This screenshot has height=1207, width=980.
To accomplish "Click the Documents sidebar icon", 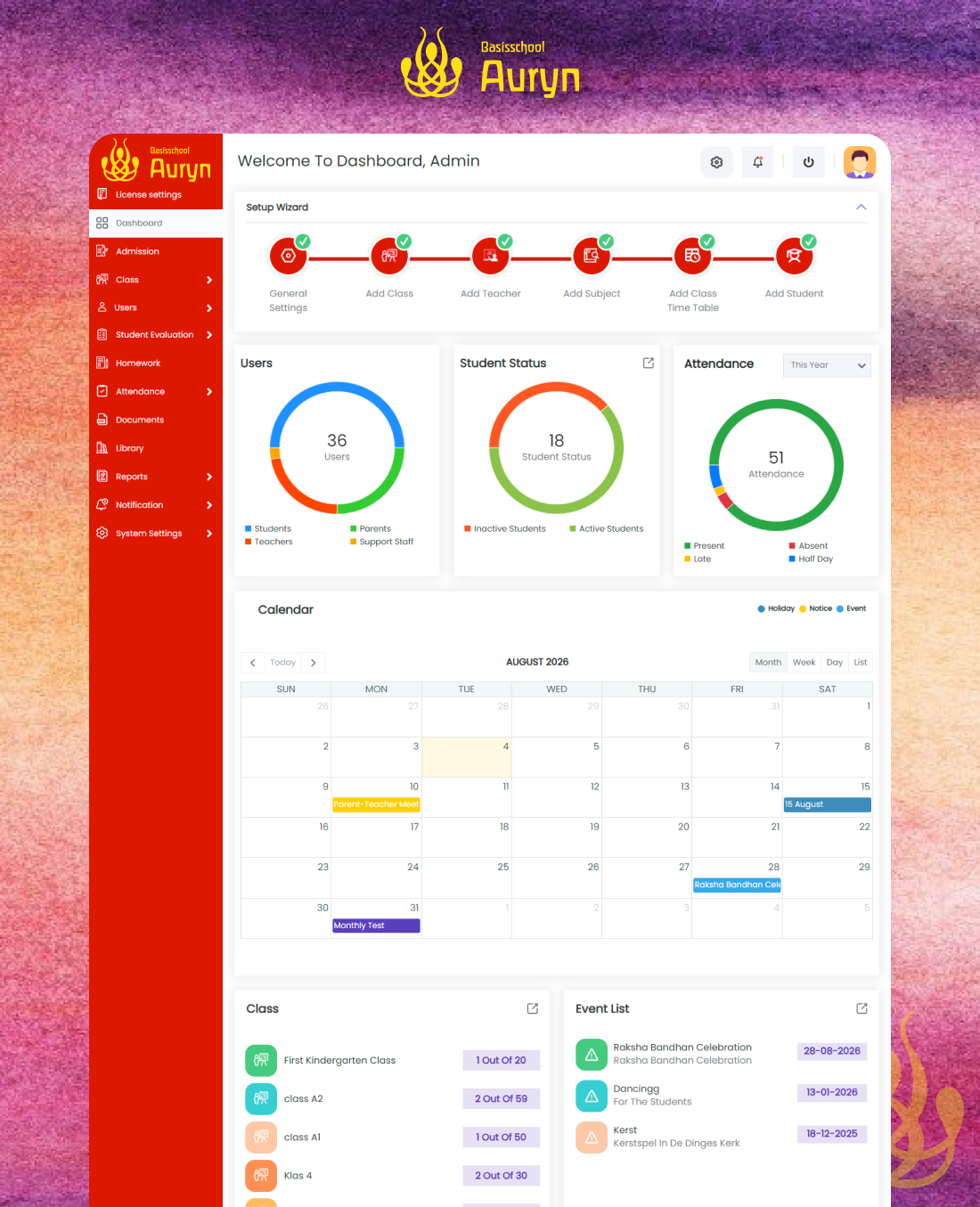I will 102,420.
